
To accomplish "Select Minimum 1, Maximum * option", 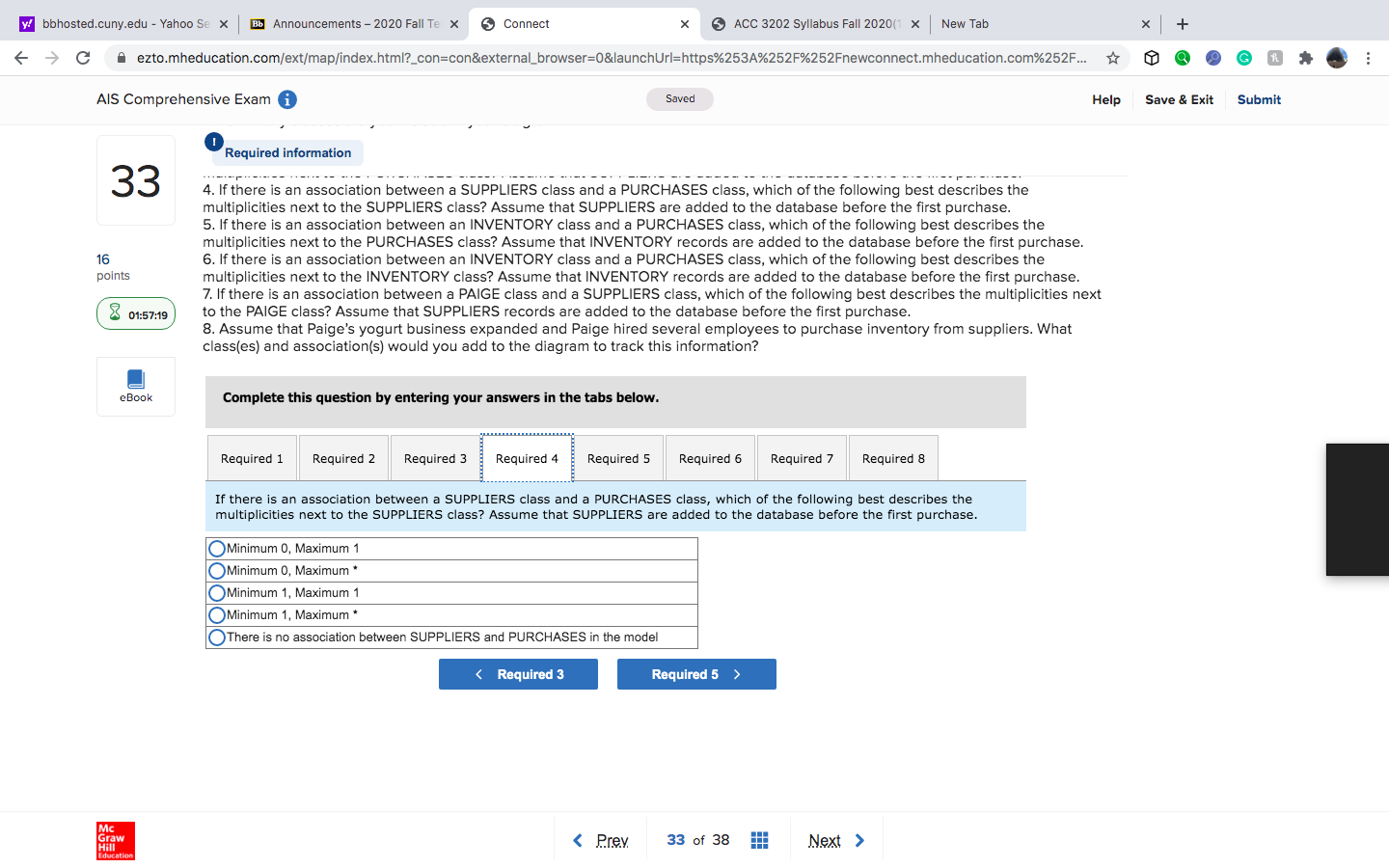I will point(216,614).
